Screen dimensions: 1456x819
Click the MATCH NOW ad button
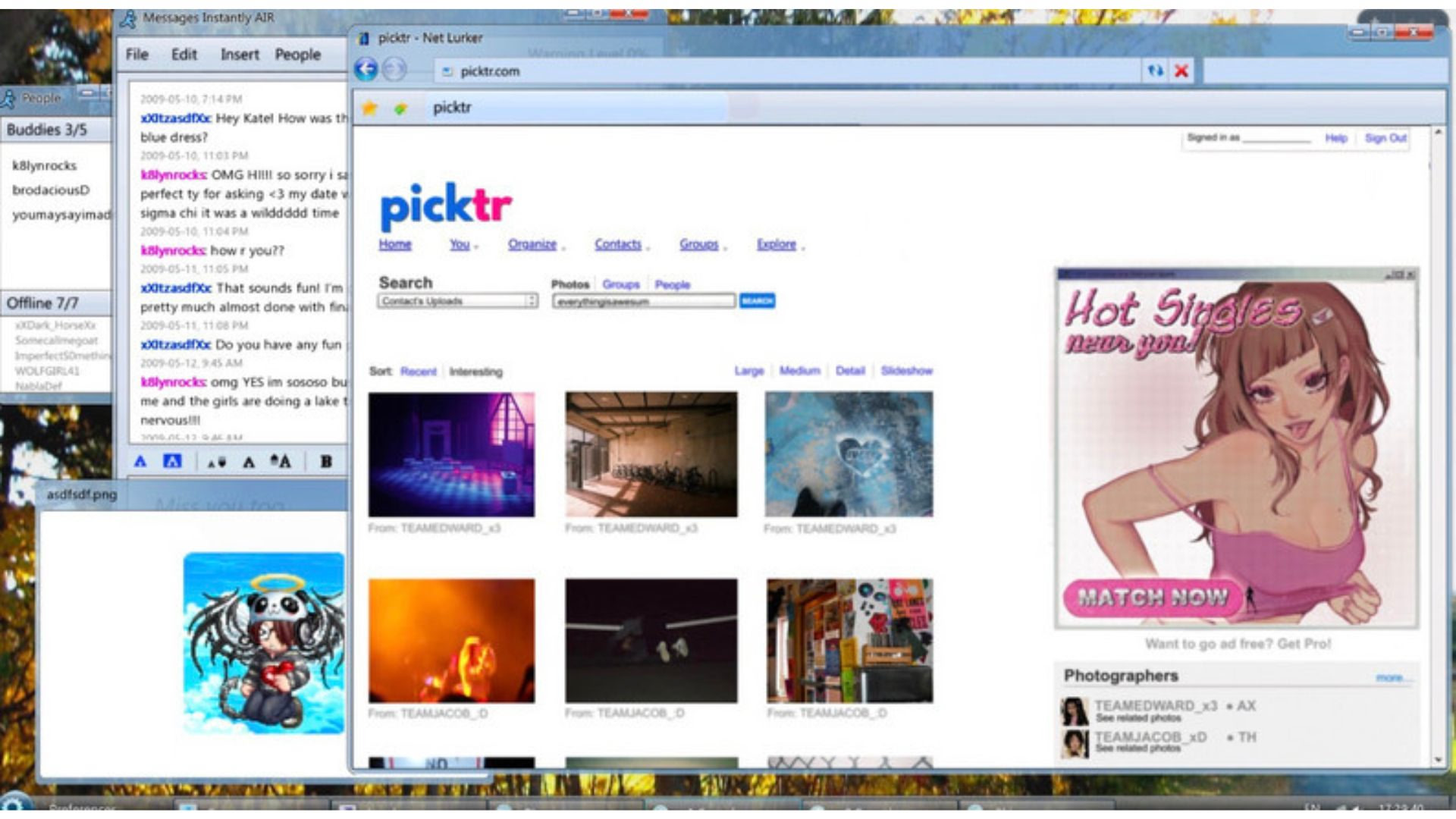(x=1153, y=598)
